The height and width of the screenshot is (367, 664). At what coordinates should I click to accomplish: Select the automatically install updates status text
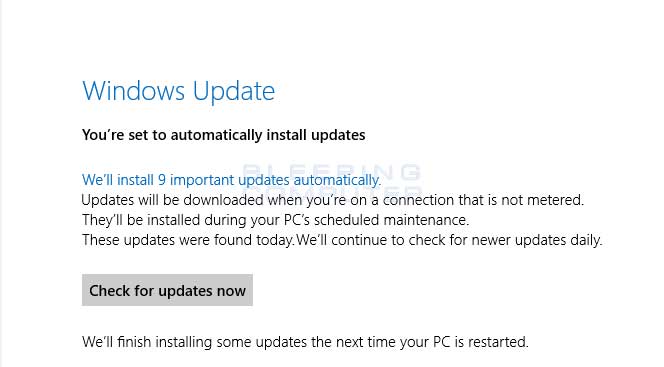(x=223, y=135)
